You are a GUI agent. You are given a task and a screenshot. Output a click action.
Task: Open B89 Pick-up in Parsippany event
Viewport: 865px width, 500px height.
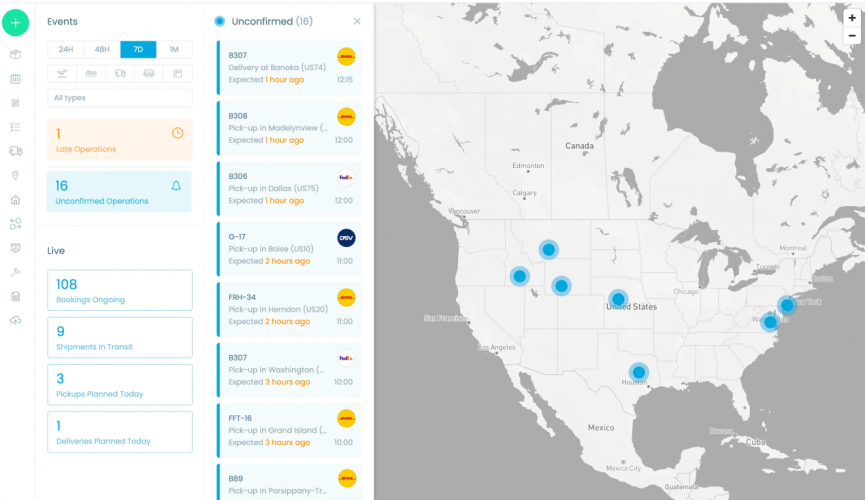click(290, 482)
